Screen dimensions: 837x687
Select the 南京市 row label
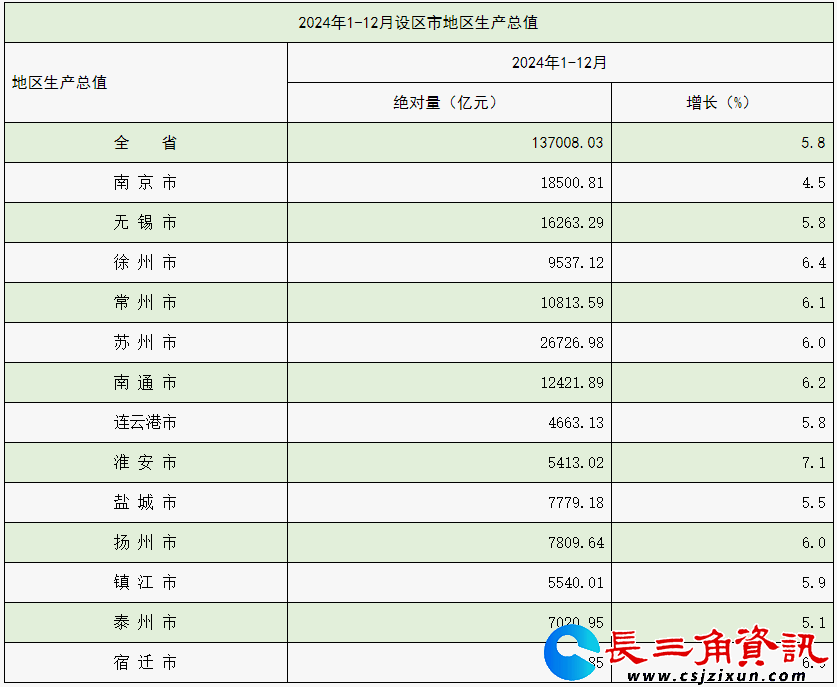pos(145,183)
